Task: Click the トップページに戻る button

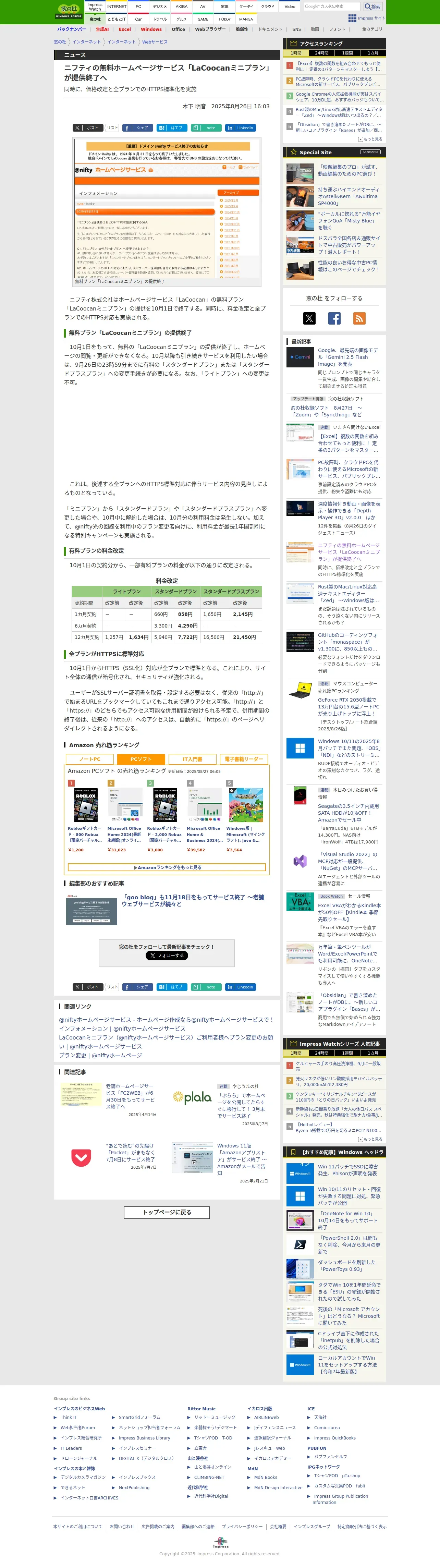Action: 167,1213
